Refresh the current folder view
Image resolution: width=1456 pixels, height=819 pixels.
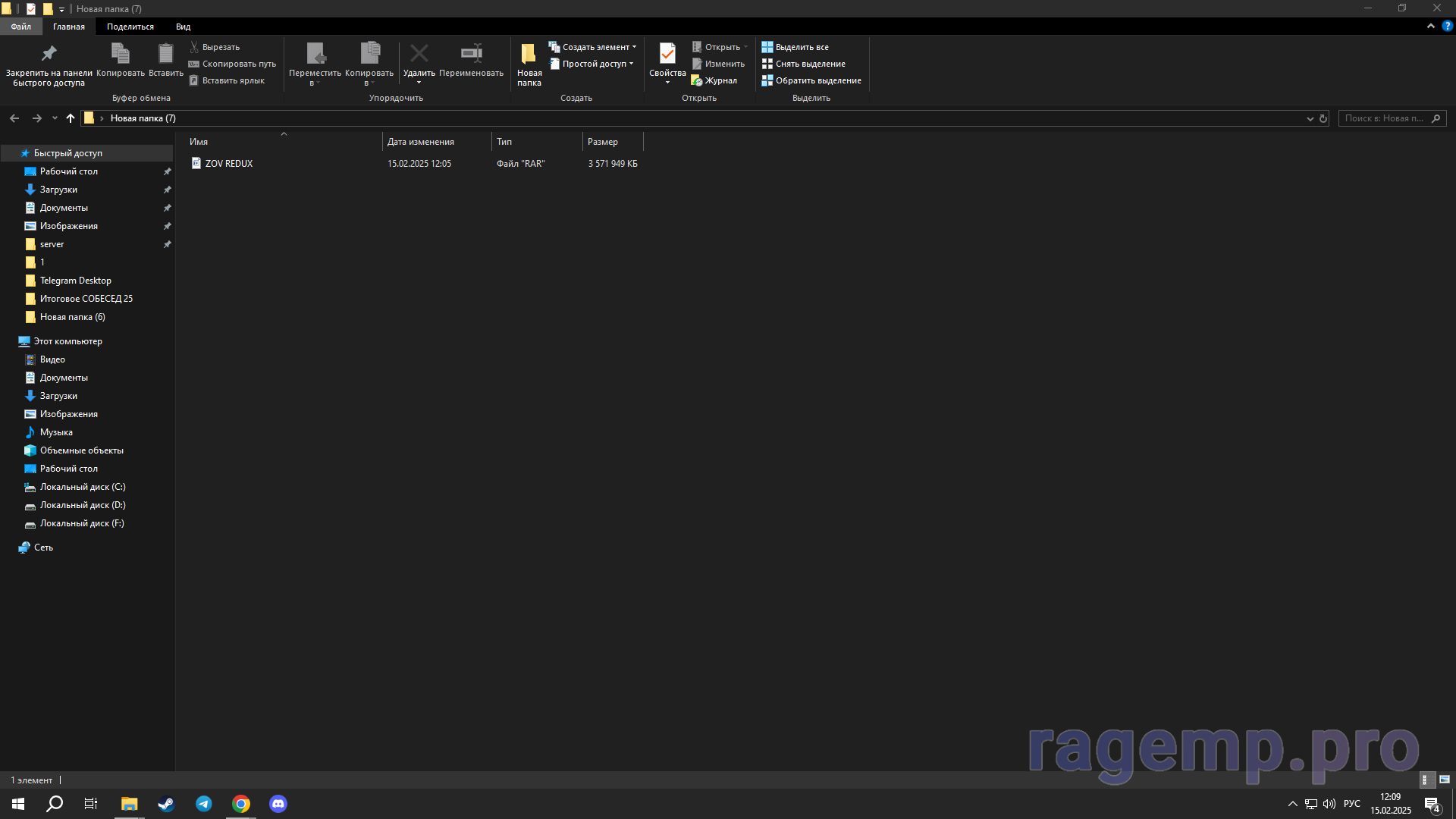(1323, 118)
